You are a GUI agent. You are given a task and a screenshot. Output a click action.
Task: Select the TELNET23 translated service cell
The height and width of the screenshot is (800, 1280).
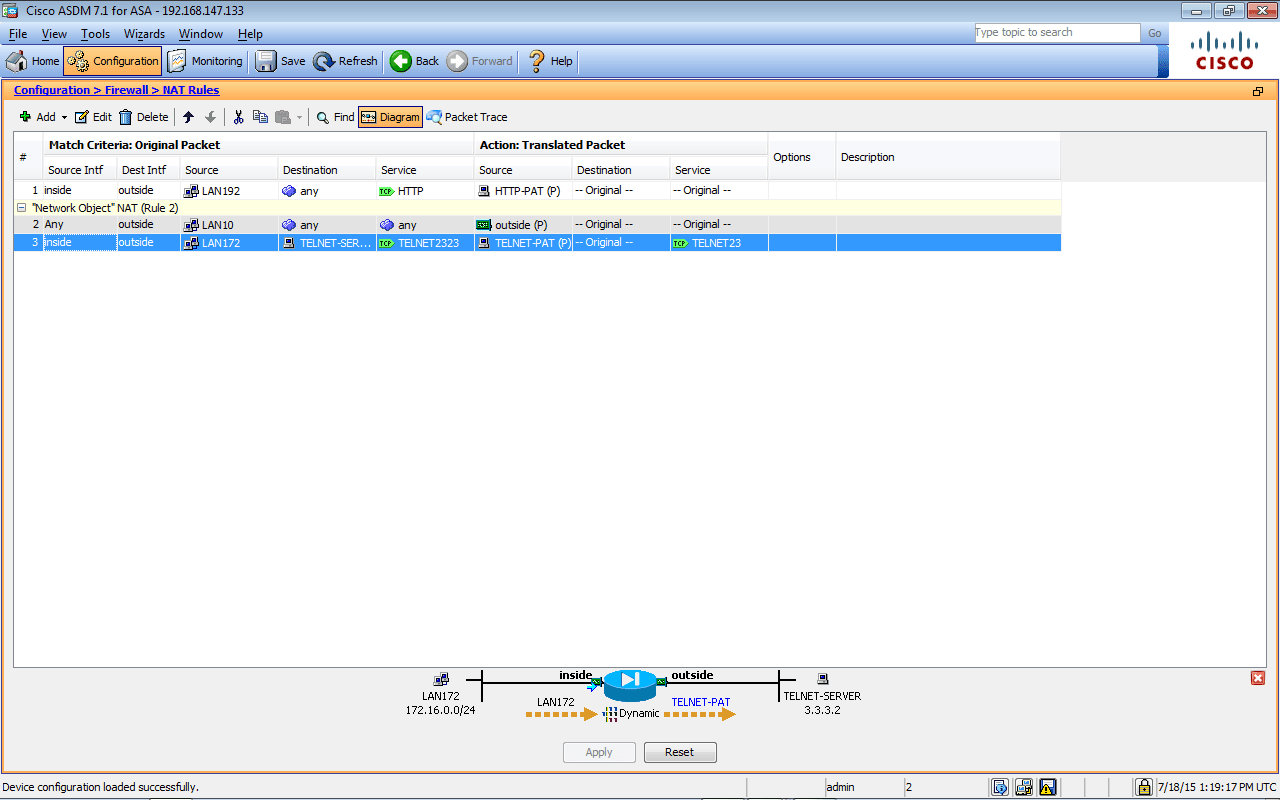tap(719, 243)
